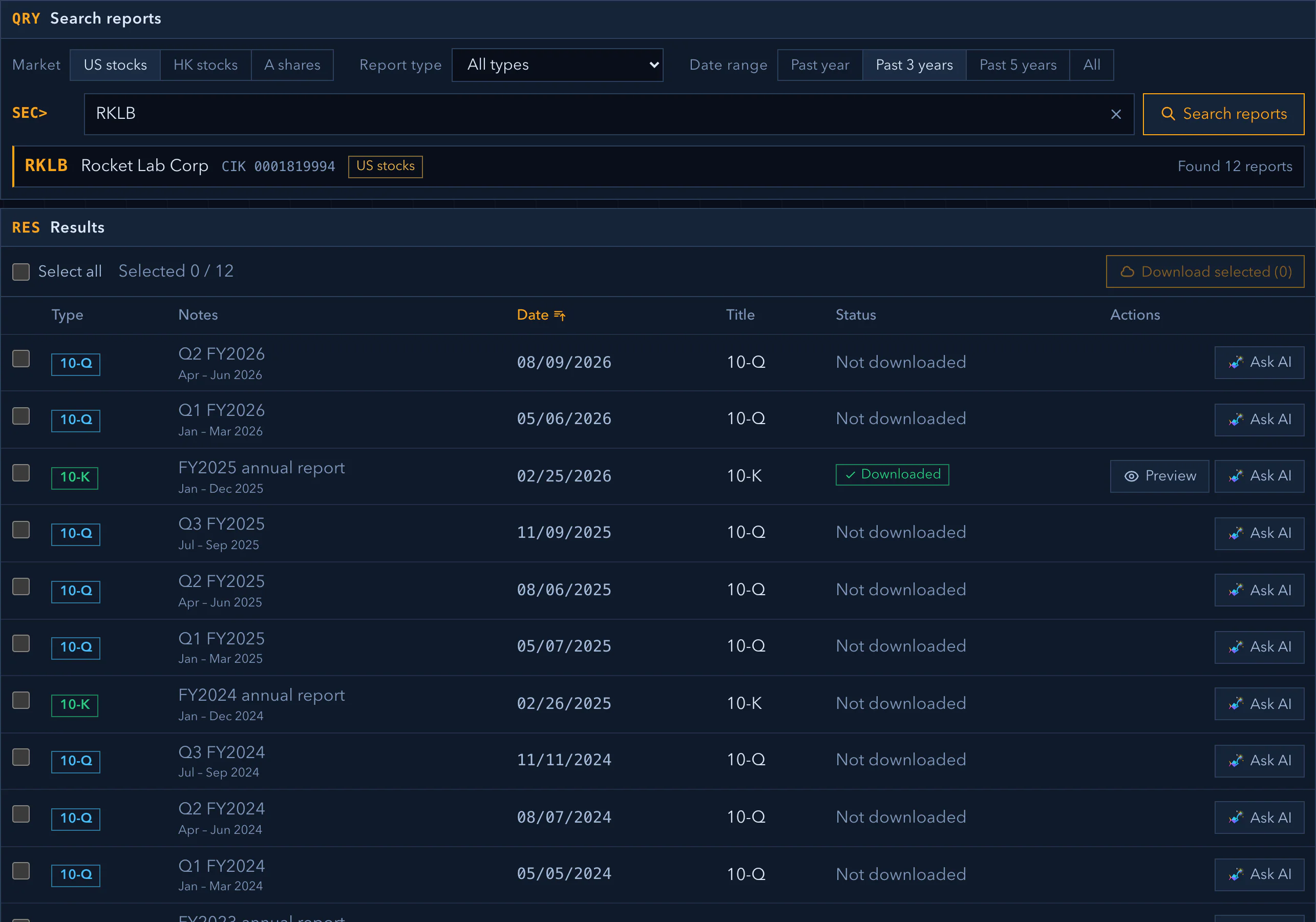Viewport: 1316px width, 922px height.
Task: Ask AI about the Q1 FY2026 report
Action: [1259, 420]
